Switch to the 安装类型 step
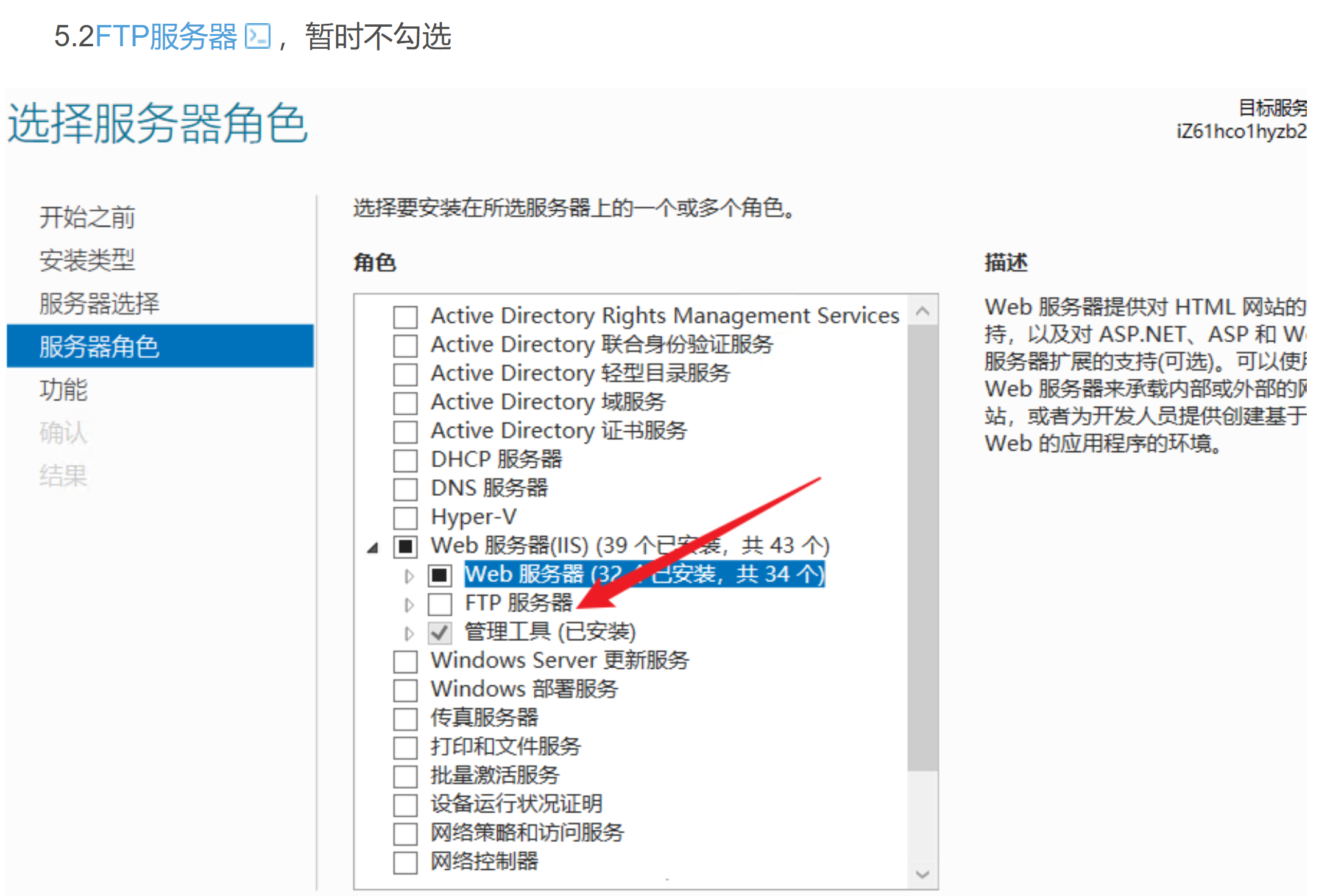 (x=87, y=260)
